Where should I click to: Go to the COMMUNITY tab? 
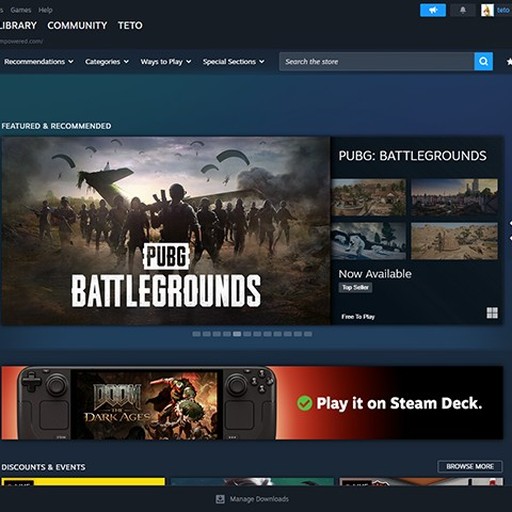(x=77, y=25)
